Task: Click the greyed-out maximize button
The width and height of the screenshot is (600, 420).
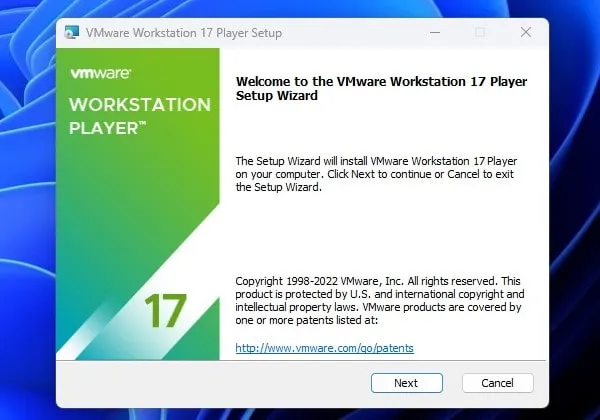Action: point(480,33)
